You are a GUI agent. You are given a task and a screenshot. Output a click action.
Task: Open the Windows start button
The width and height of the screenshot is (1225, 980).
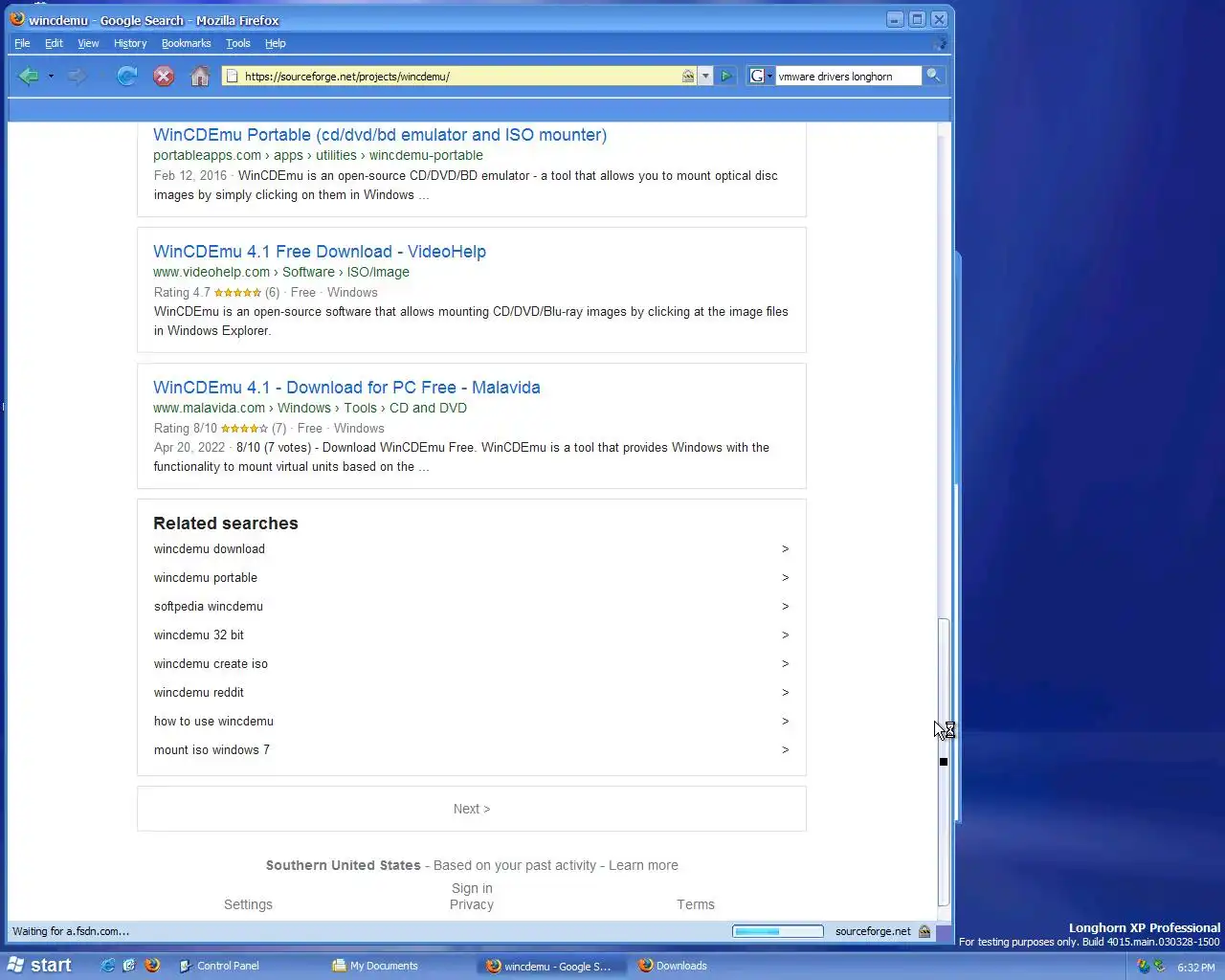tap(40, 966)
